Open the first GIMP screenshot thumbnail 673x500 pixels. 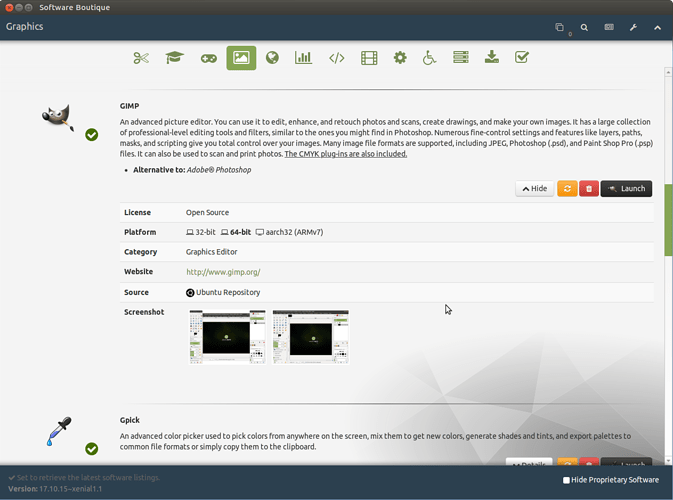click(x=227, y=337)
